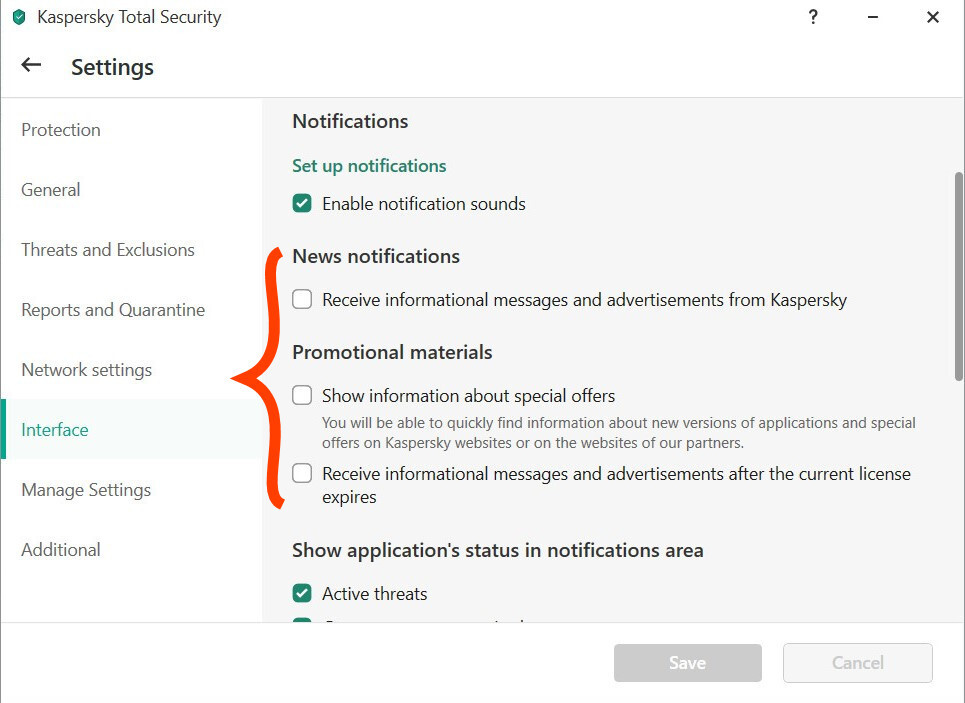The width and height of the screenshot is (965, 703).
Task: Click the vertical scrollbar thumb
Action: point(958,275)
